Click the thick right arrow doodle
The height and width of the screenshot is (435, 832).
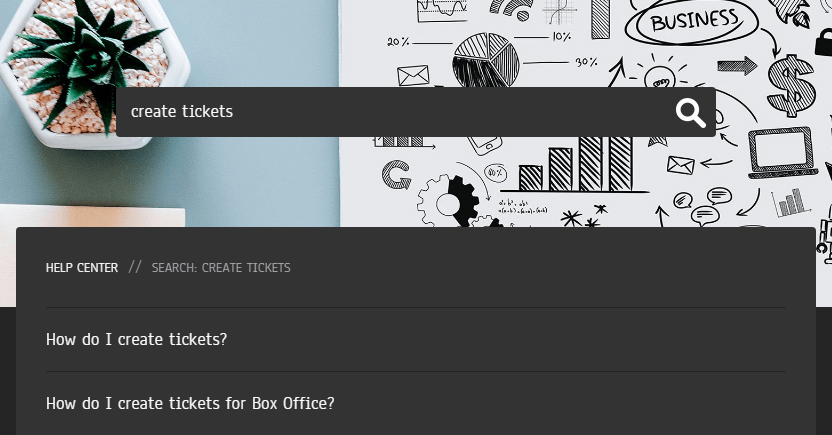tap(737, 66)
